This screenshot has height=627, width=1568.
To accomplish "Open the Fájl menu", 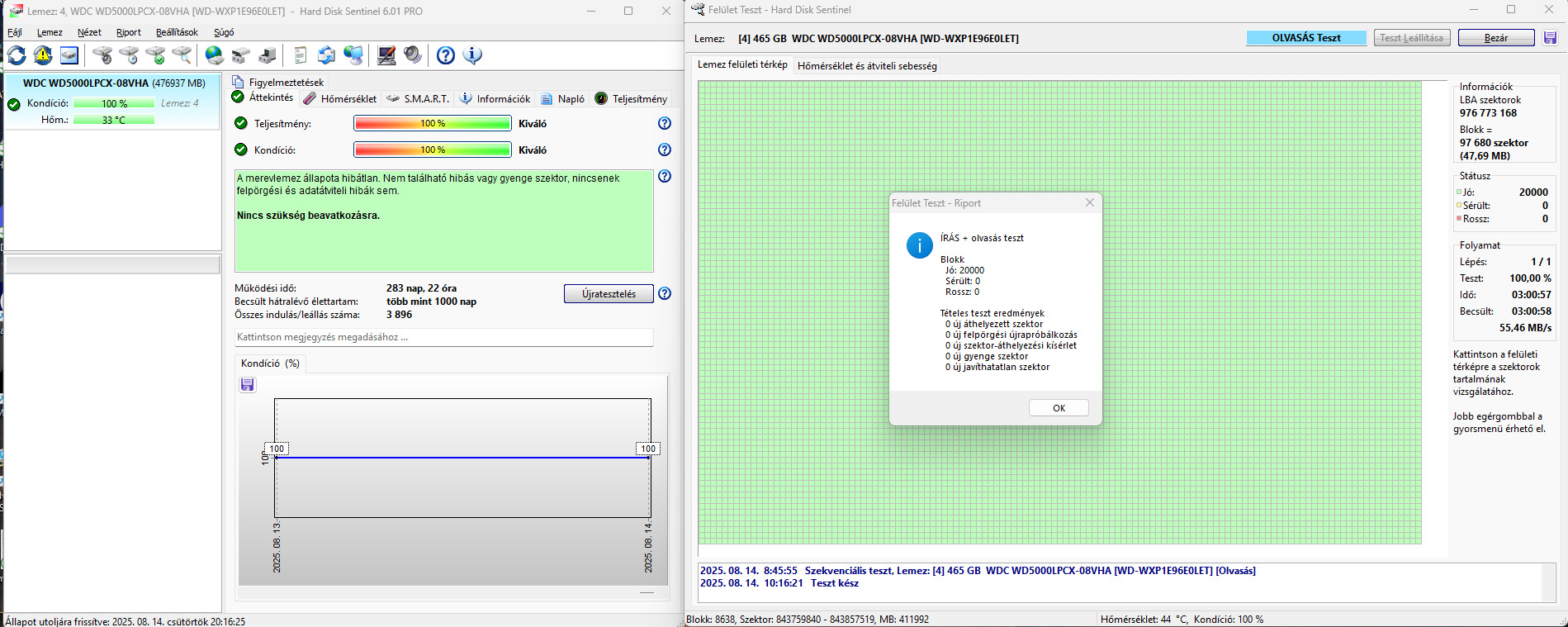I will point(15,32).
